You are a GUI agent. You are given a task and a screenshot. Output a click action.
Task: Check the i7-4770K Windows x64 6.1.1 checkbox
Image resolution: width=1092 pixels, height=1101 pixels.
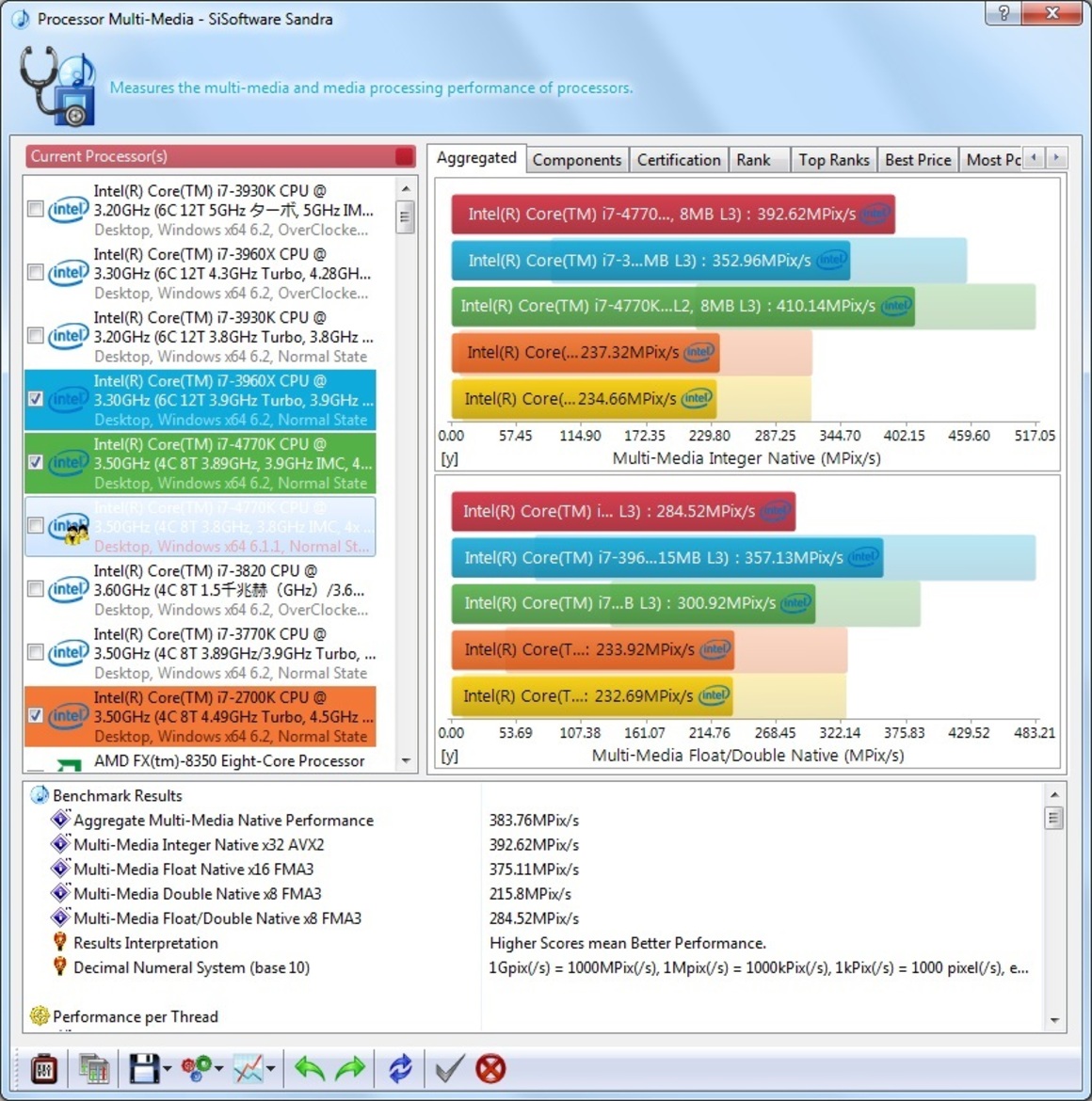[35, 525]
